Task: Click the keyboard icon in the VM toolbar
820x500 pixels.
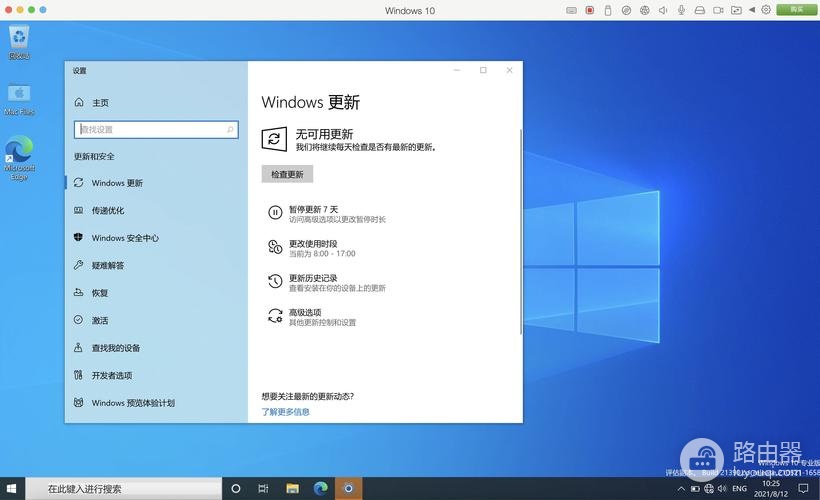Action: point(572,10)
